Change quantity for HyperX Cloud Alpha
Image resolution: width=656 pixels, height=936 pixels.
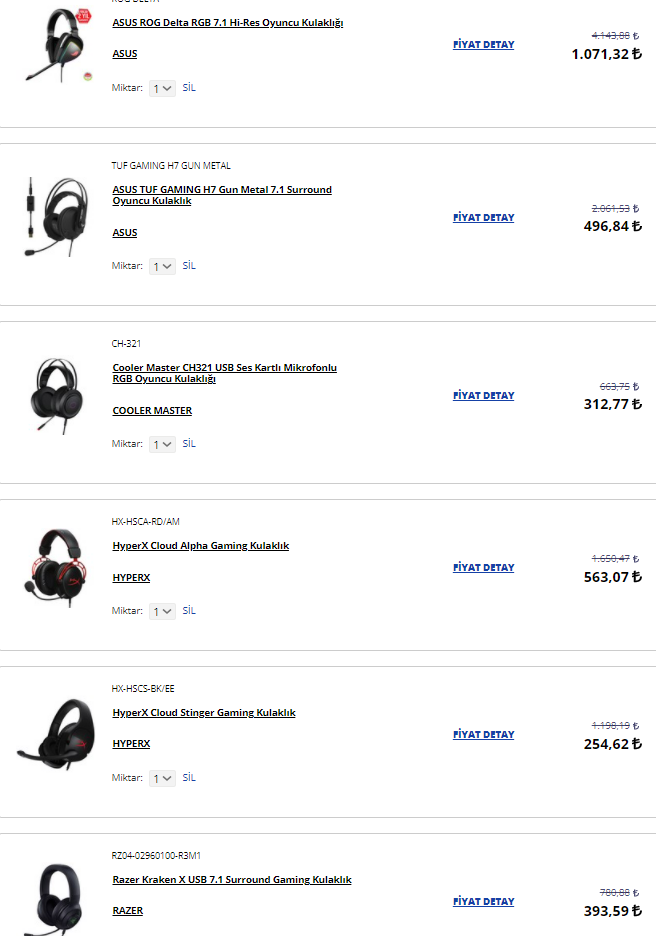(162, 612)
